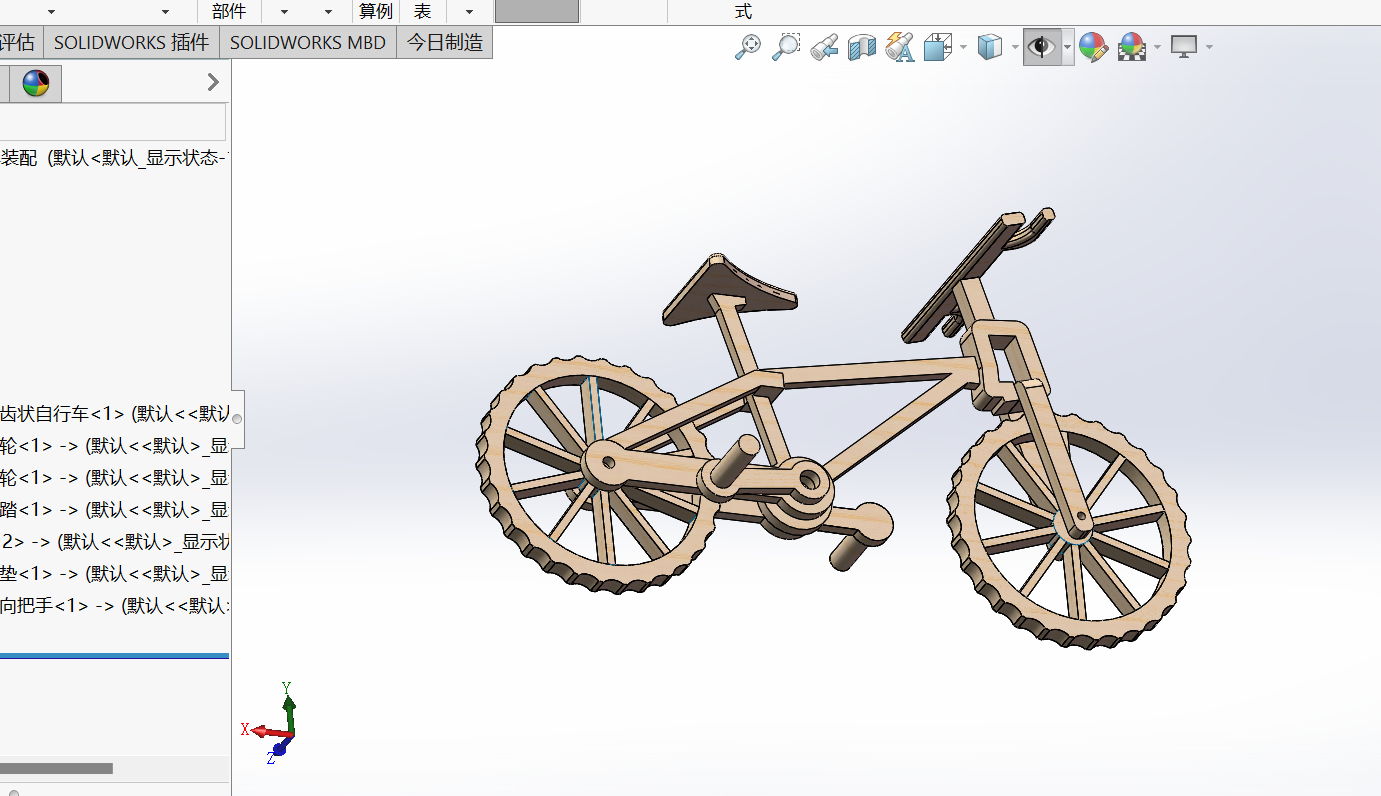The height and width of the screenshot is (796, 1381).
Task: Click the Edit Appearance color ball icon
Action: [1093, 47]
